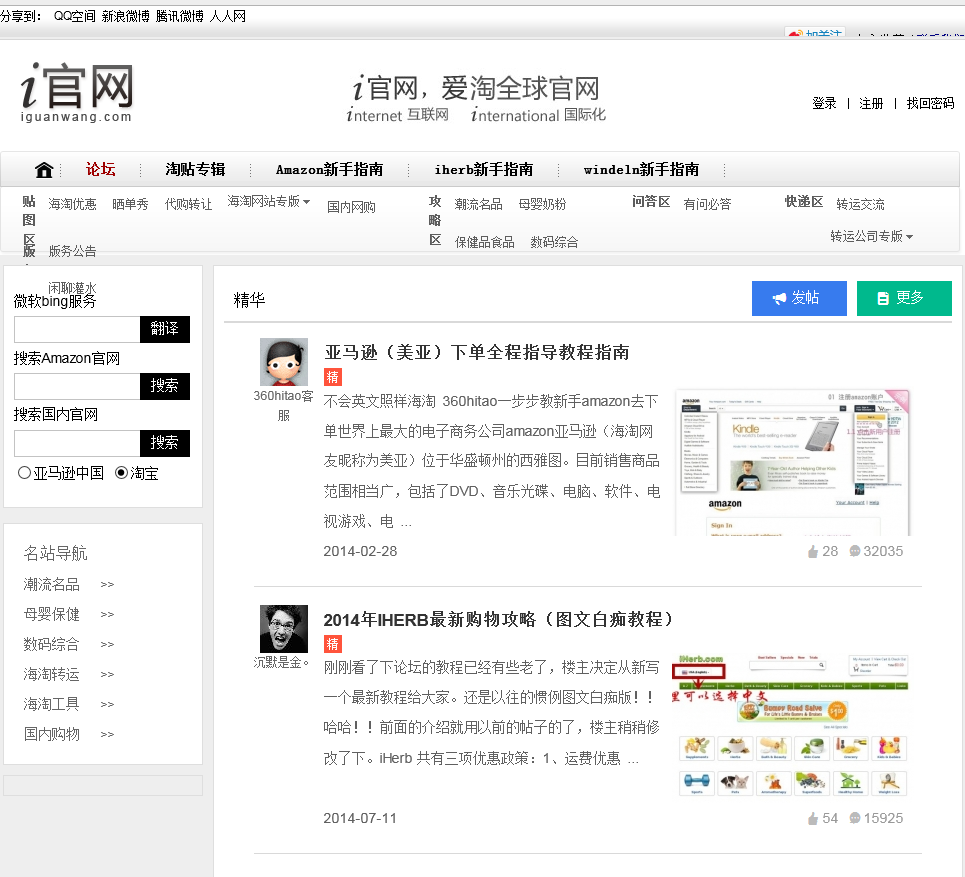Open Amazon新手指南 tab
The height and width of the screenshot is (877, 965).
click(329, 169)
